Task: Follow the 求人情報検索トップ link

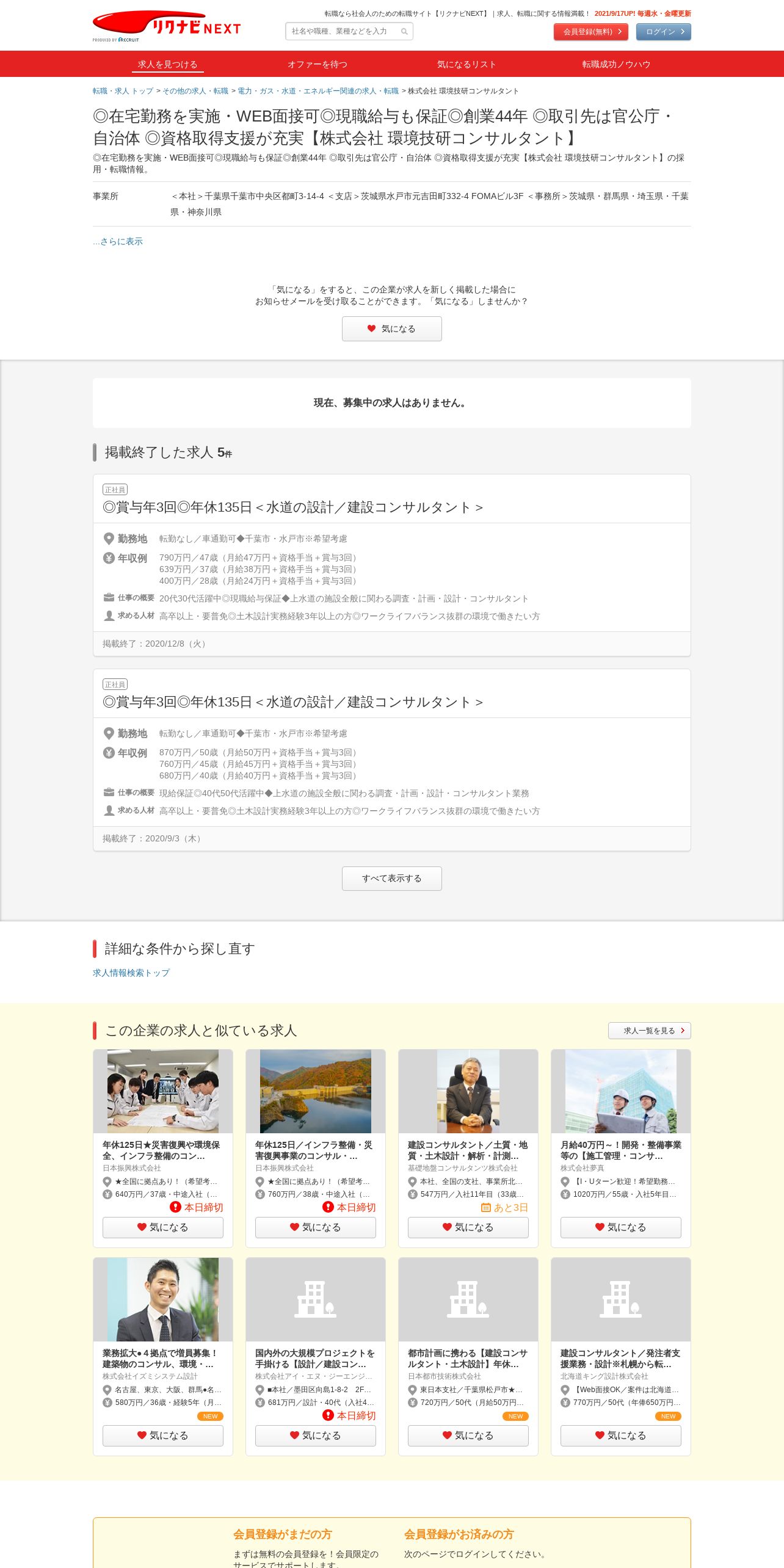Action: 131,973
